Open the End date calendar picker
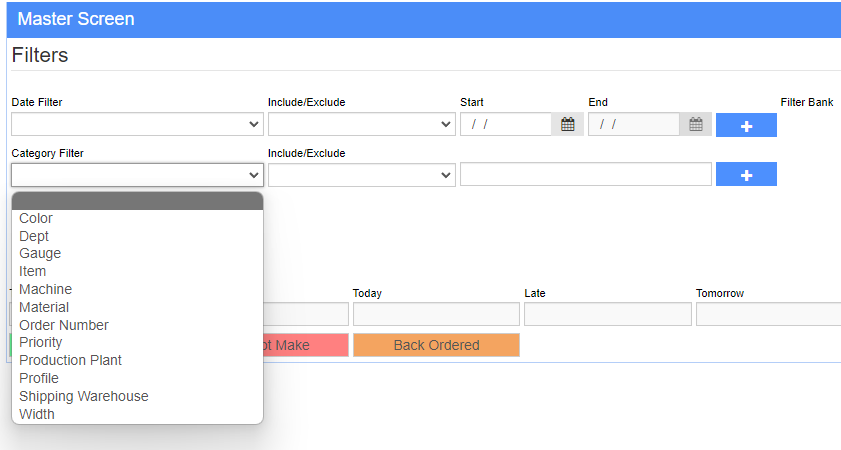 pos(696,124)
